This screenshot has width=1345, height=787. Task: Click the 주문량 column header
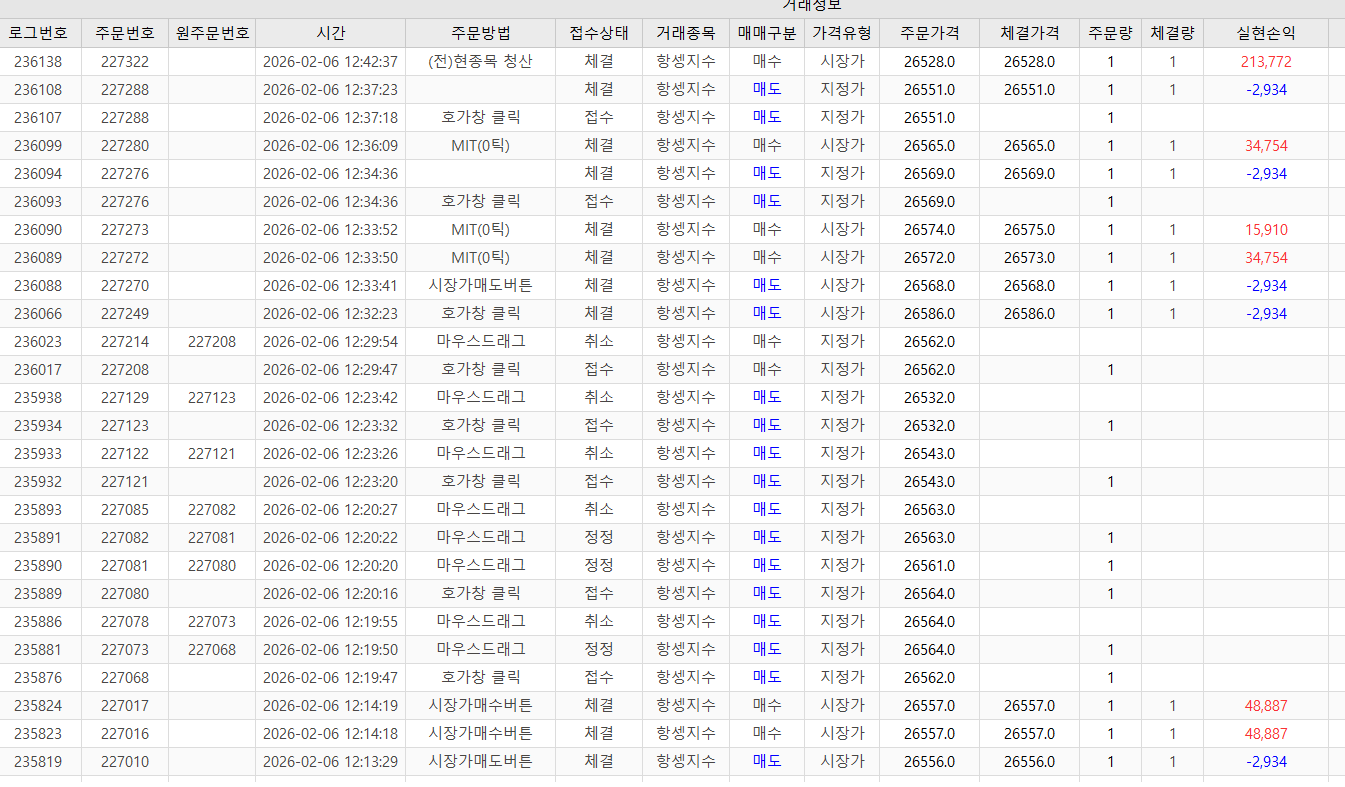[x=1110, y=33]
